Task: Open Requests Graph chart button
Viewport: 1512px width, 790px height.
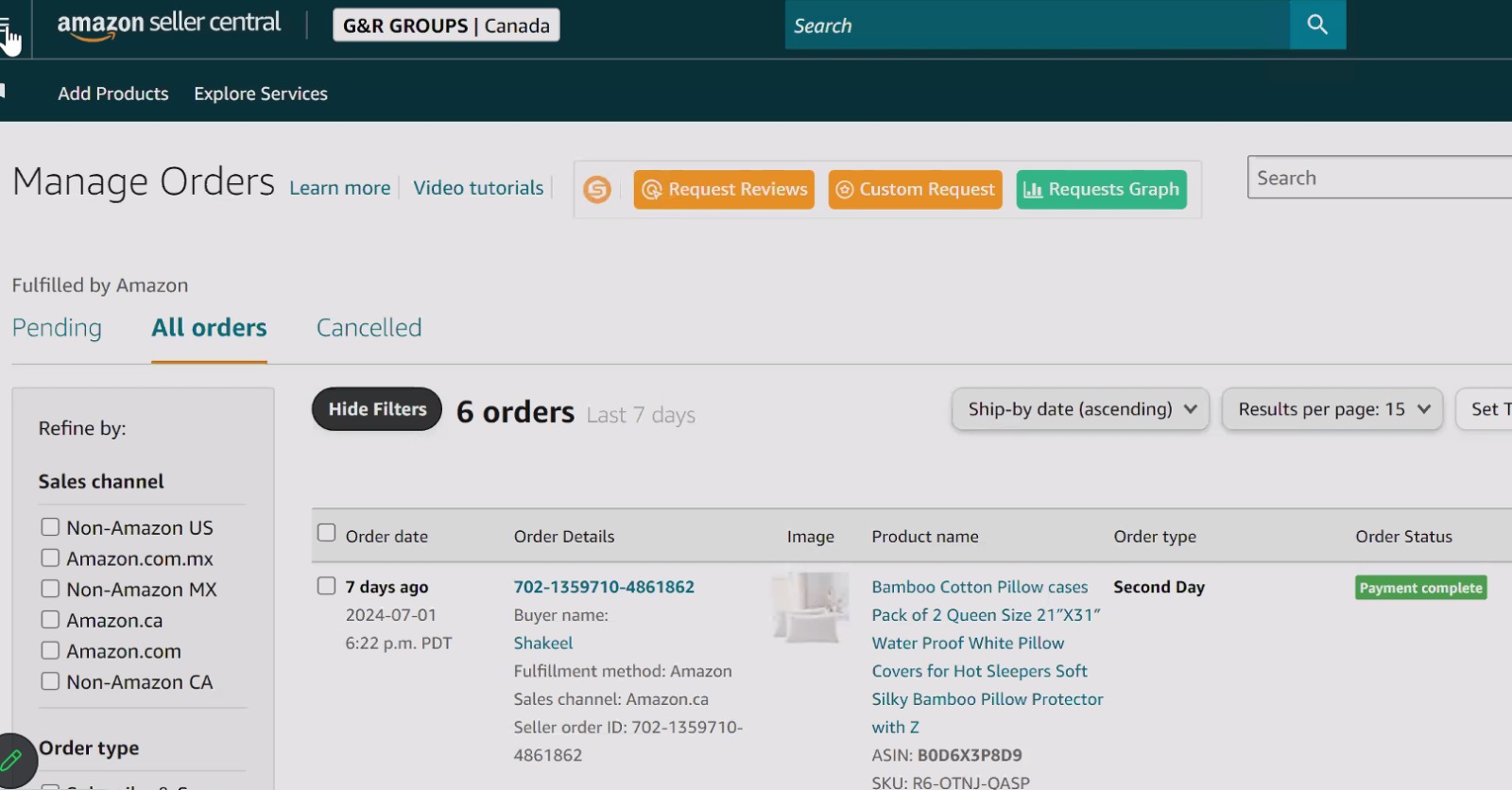Action: coord(1101,190)
